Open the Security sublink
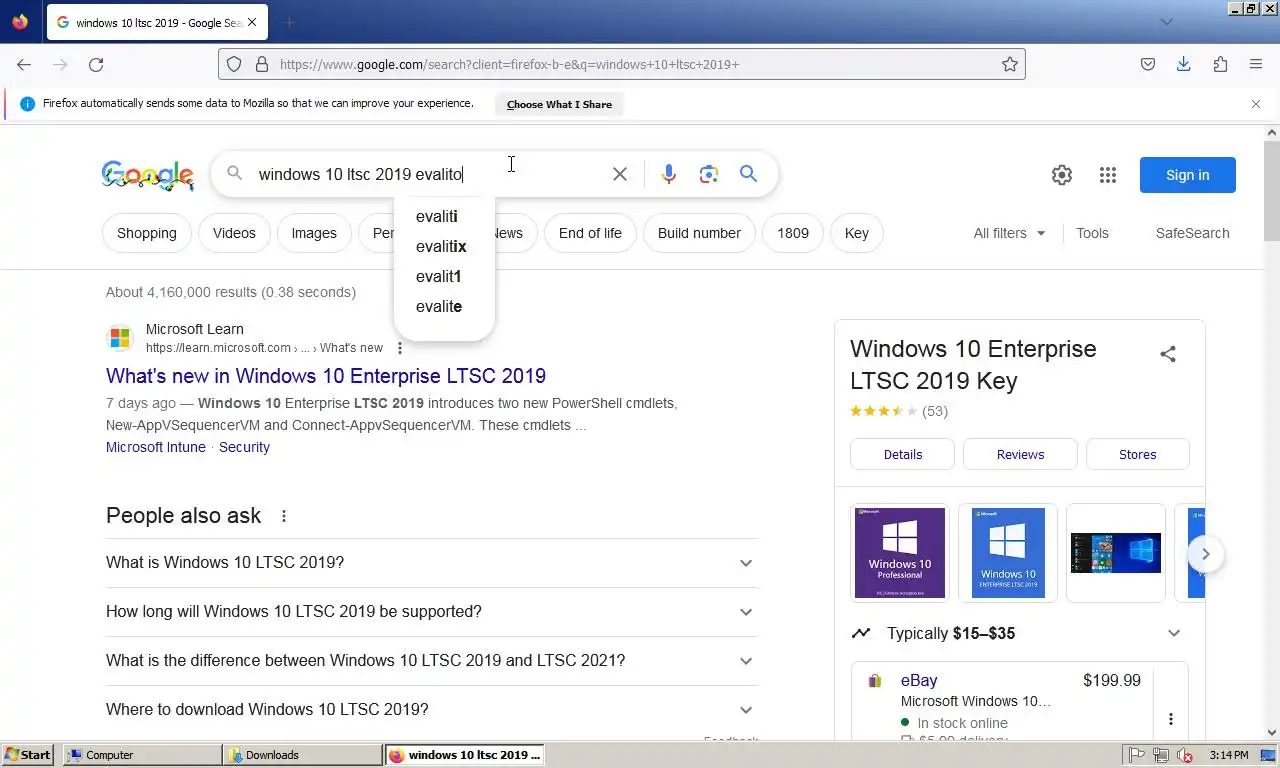 (244, 447)
